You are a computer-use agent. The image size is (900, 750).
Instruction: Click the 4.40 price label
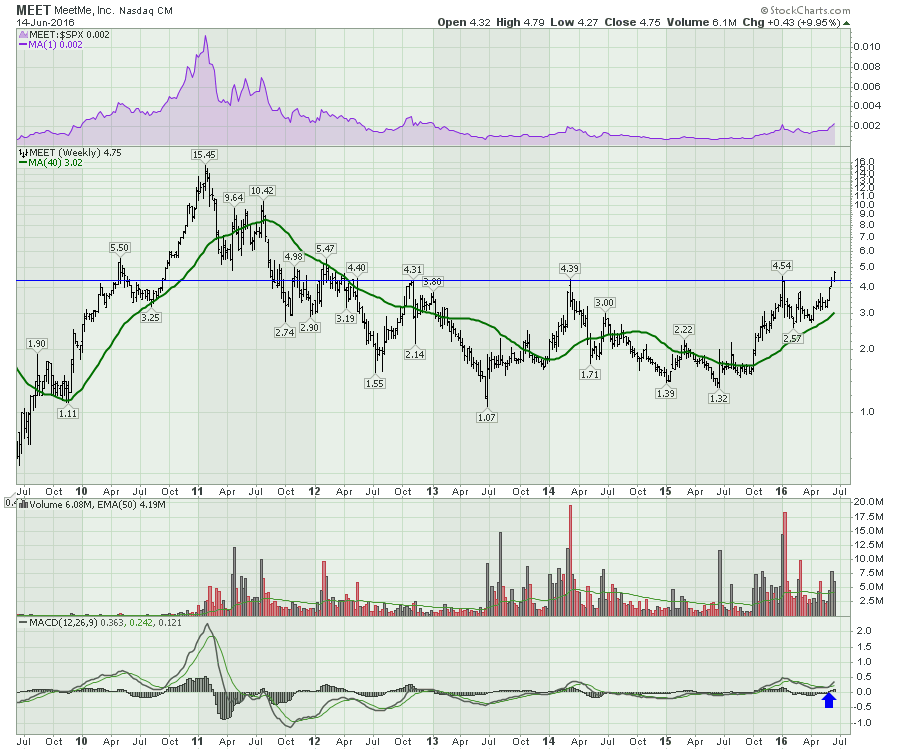click(x=356, y=267)
